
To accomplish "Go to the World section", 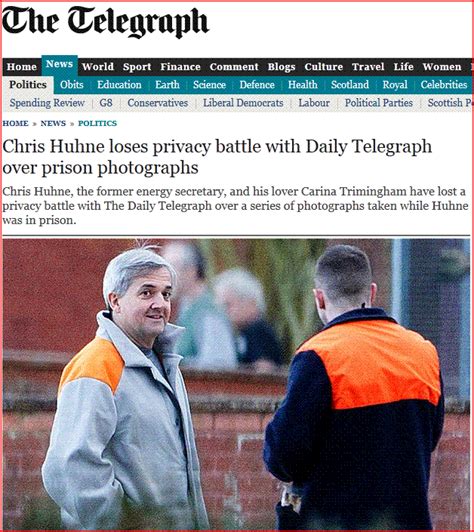I will [x=98, y=67].
